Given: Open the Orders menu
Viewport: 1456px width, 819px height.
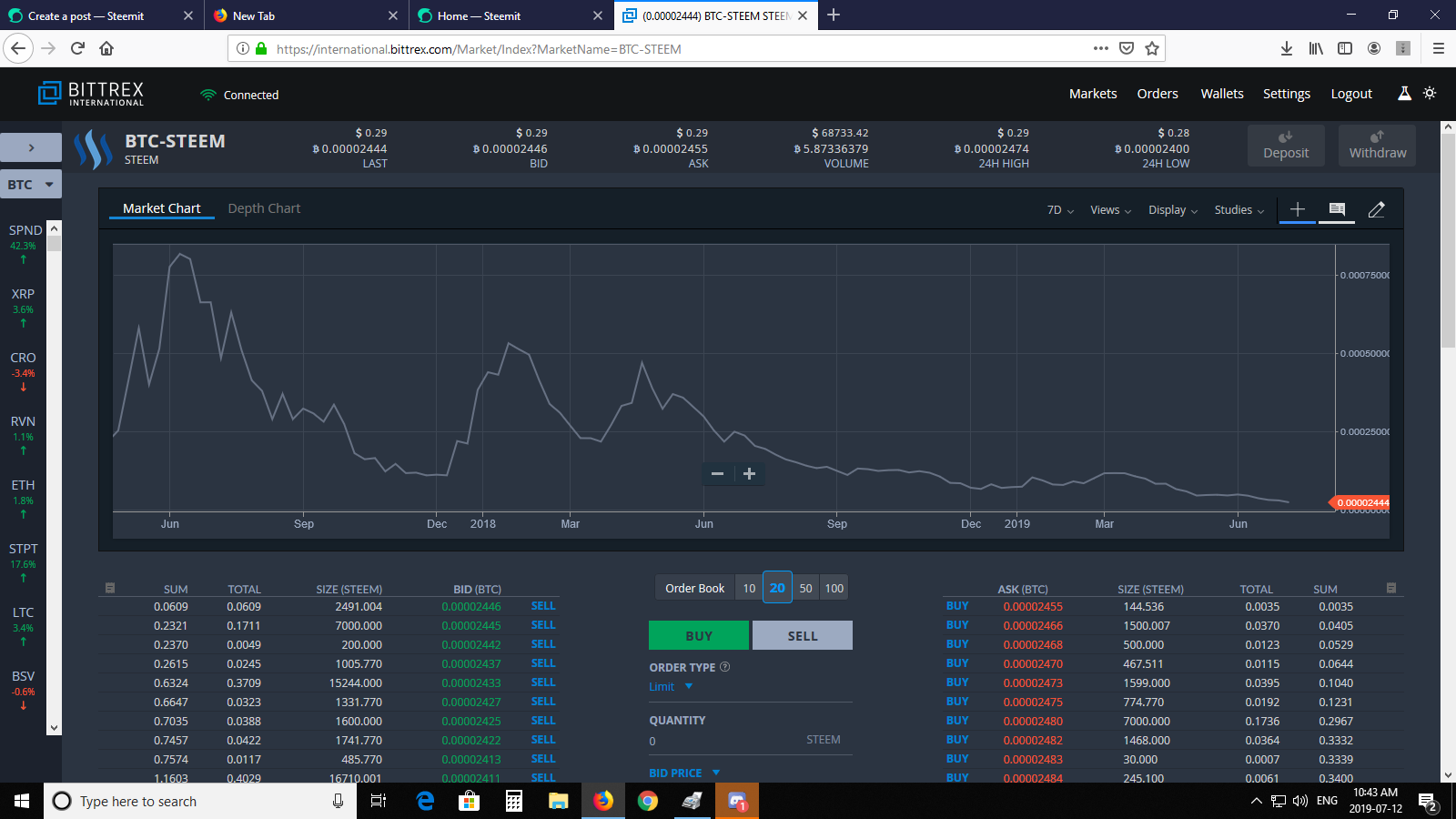Looking at the screenshot, I should click(1158, 94).
